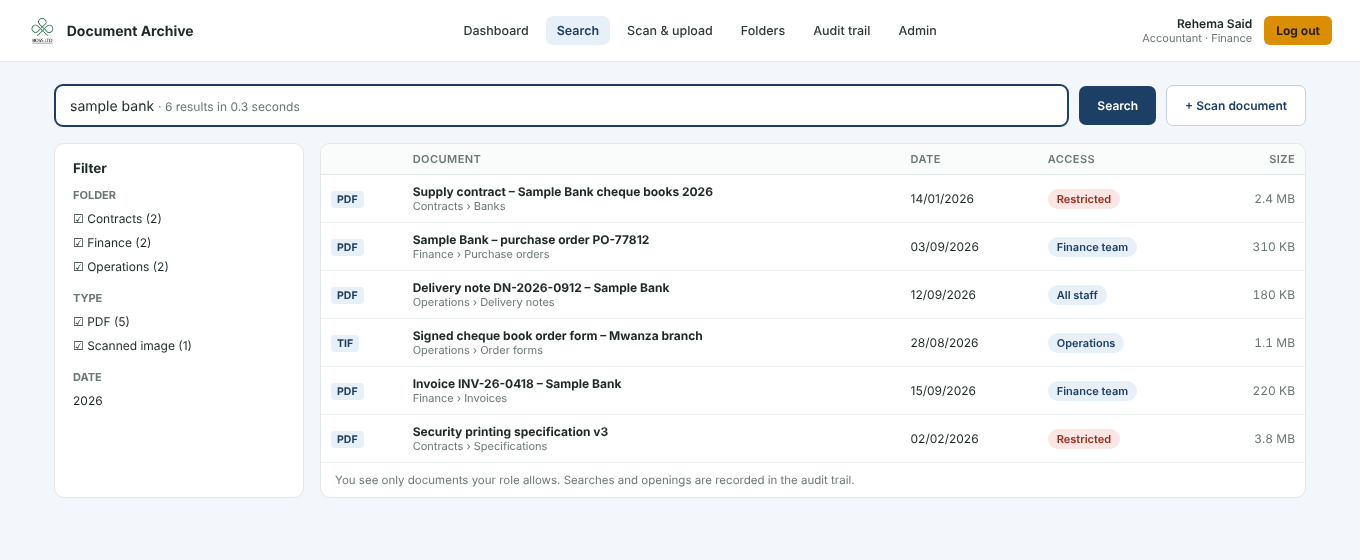Click the Finance › Invoices folder path

pos(460,398)
